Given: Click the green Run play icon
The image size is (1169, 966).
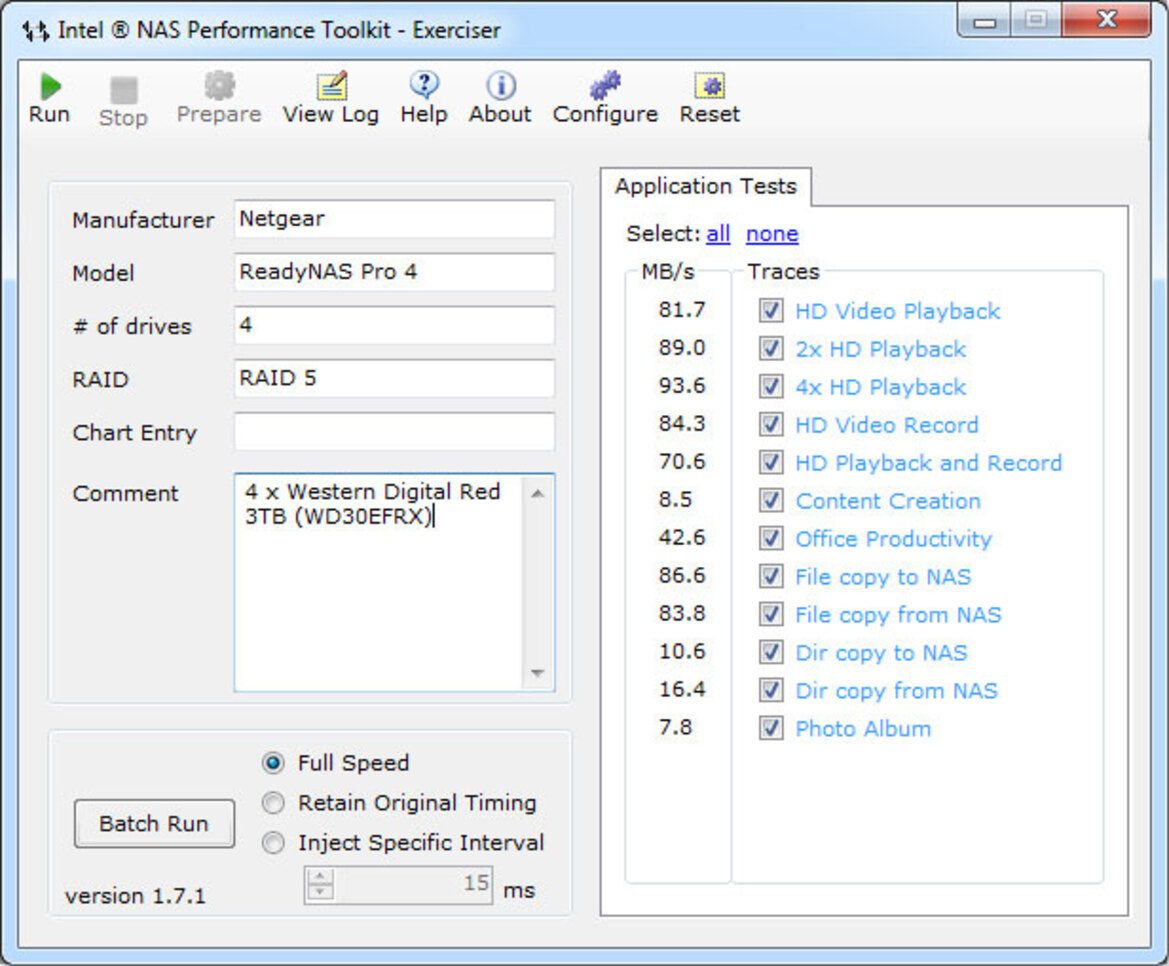Looking at the screenshot, I should pyautogui.click(x=50, y=86).
